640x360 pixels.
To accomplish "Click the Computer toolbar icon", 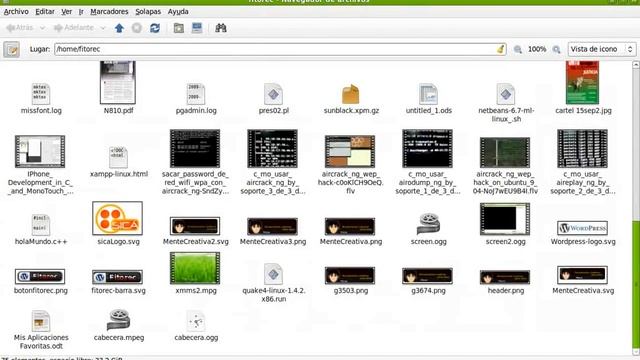I will [x=197, y=28].
